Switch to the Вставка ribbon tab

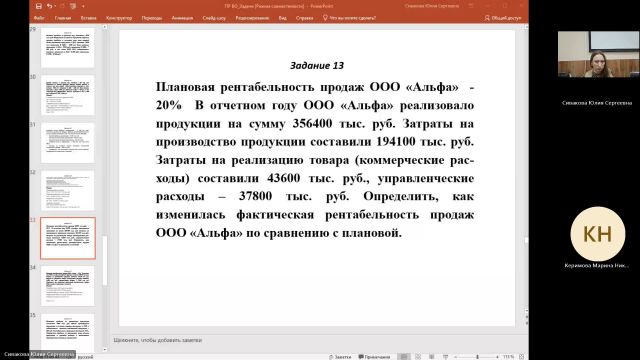89,18
